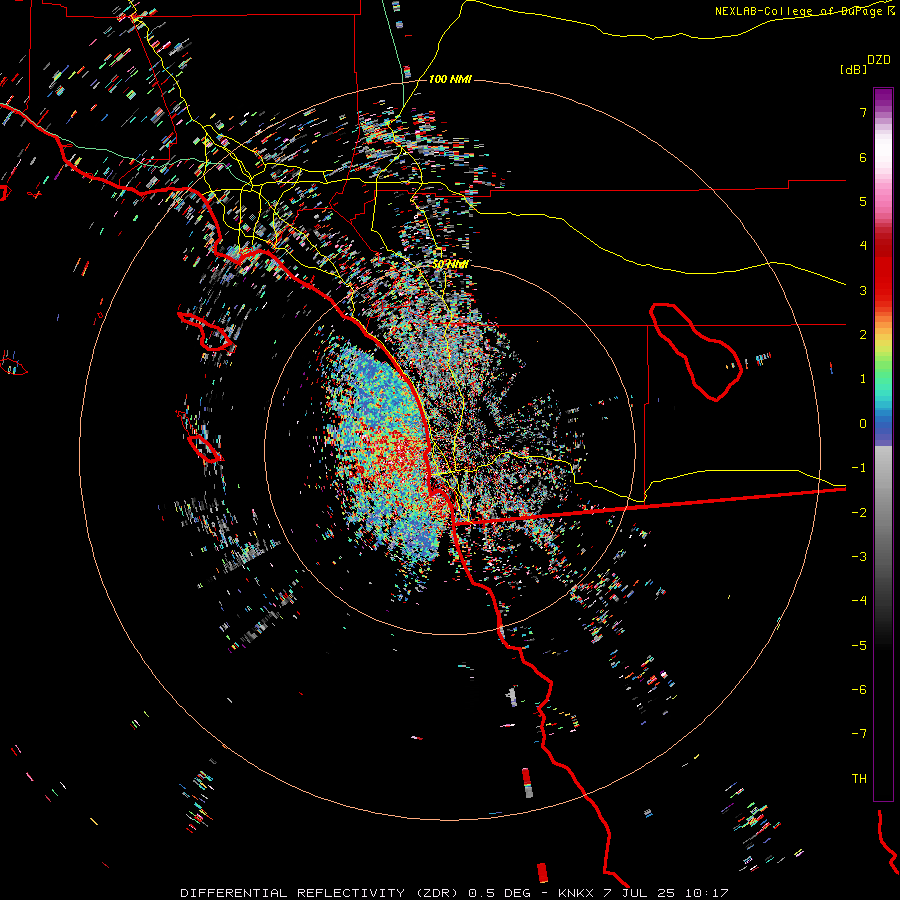This screenshot has height=900, width=900.
Task: Click the "-5" value on color scale
Action: (859, 645)
